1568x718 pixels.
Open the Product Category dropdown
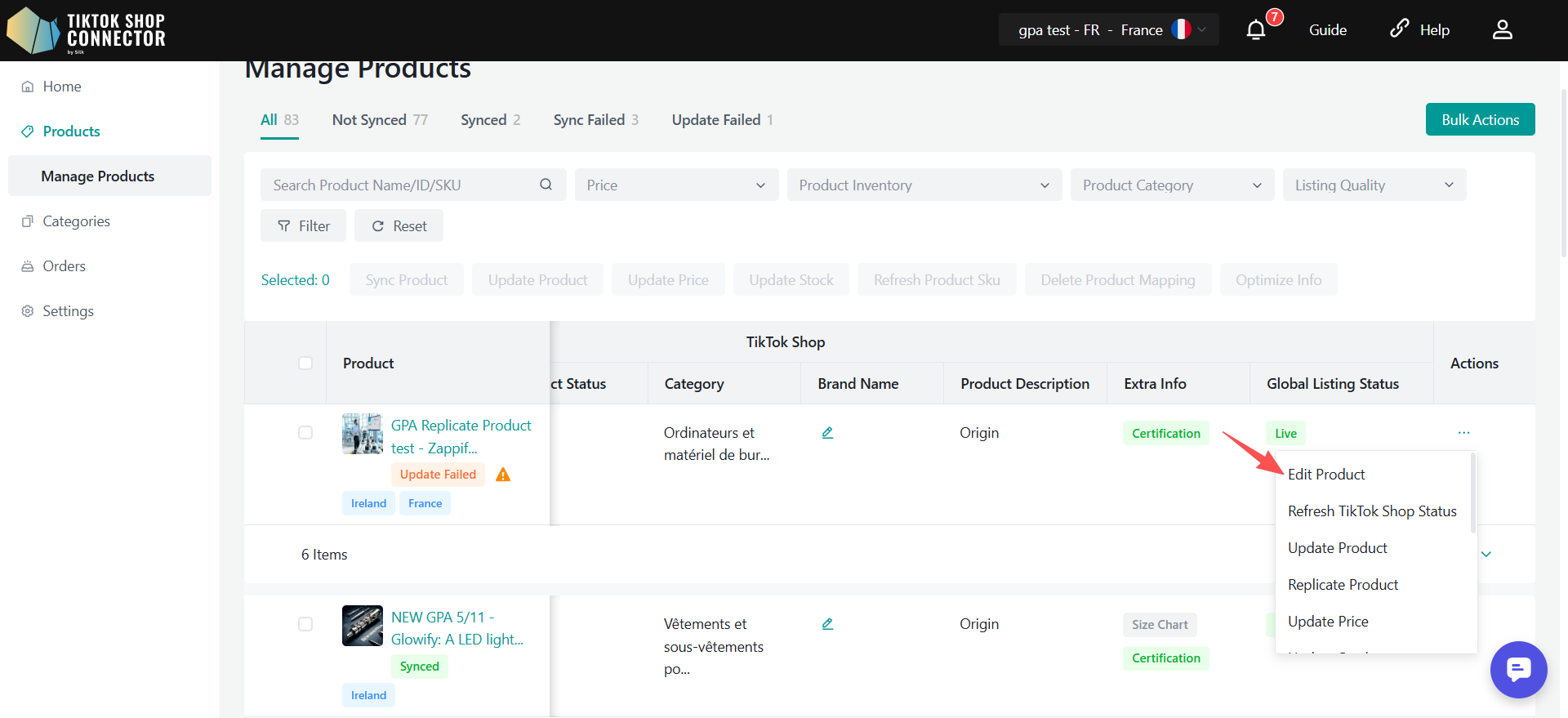pyautogui.click(x=1172, y=185)
